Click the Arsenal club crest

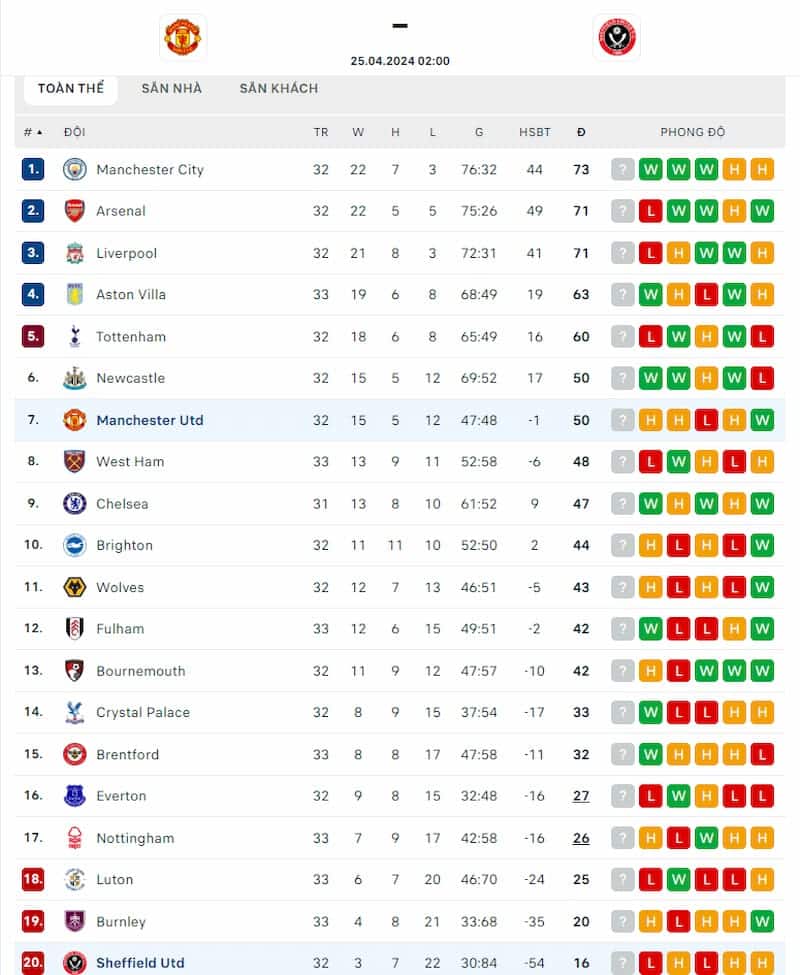[x=74, y=211]
